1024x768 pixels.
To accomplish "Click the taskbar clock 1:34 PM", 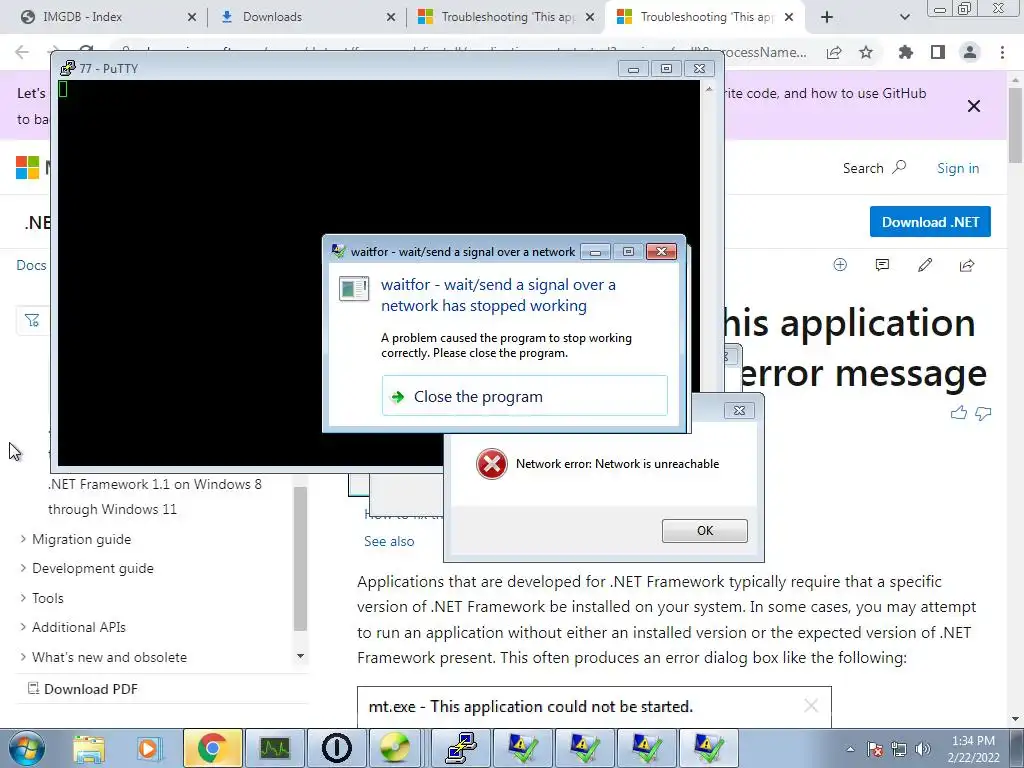I will 973,749.
